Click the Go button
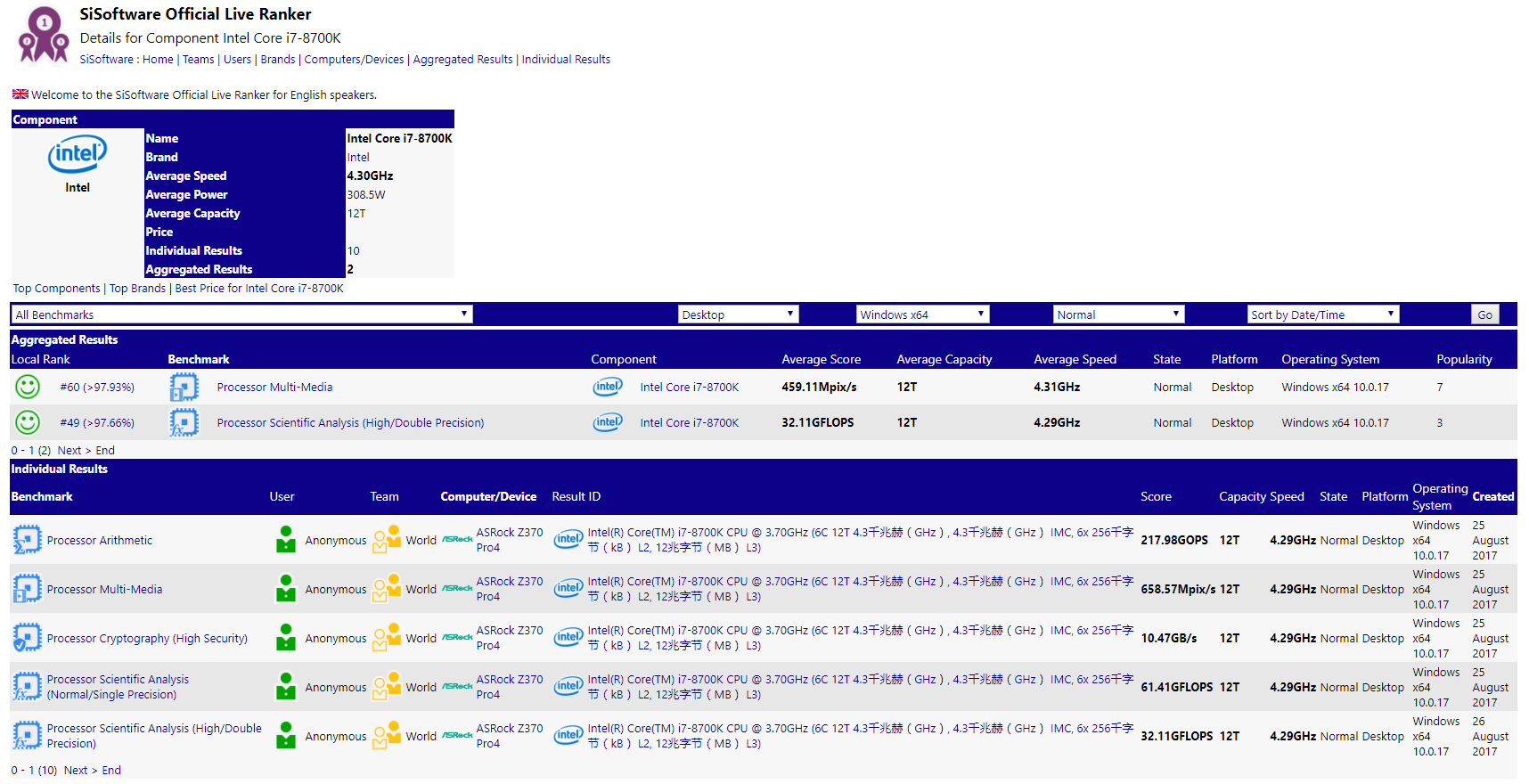 point(1485,314)
